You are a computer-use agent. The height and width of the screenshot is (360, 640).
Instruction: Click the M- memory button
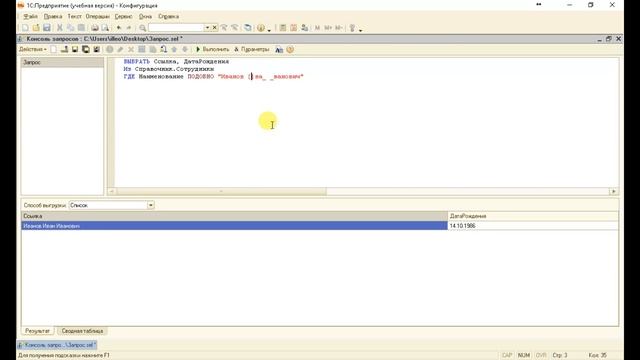pyautogui.click(x=339, y=28)
